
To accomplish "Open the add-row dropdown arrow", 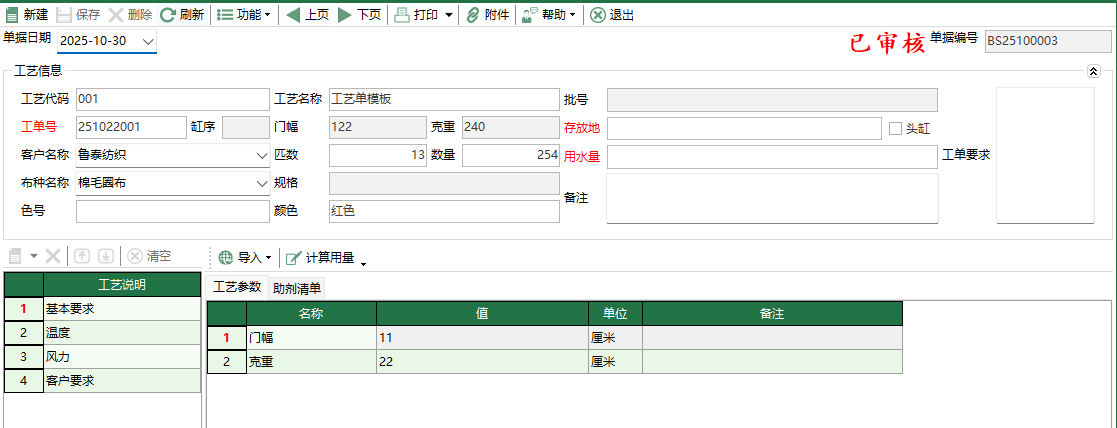I will [x=33, y=256].
